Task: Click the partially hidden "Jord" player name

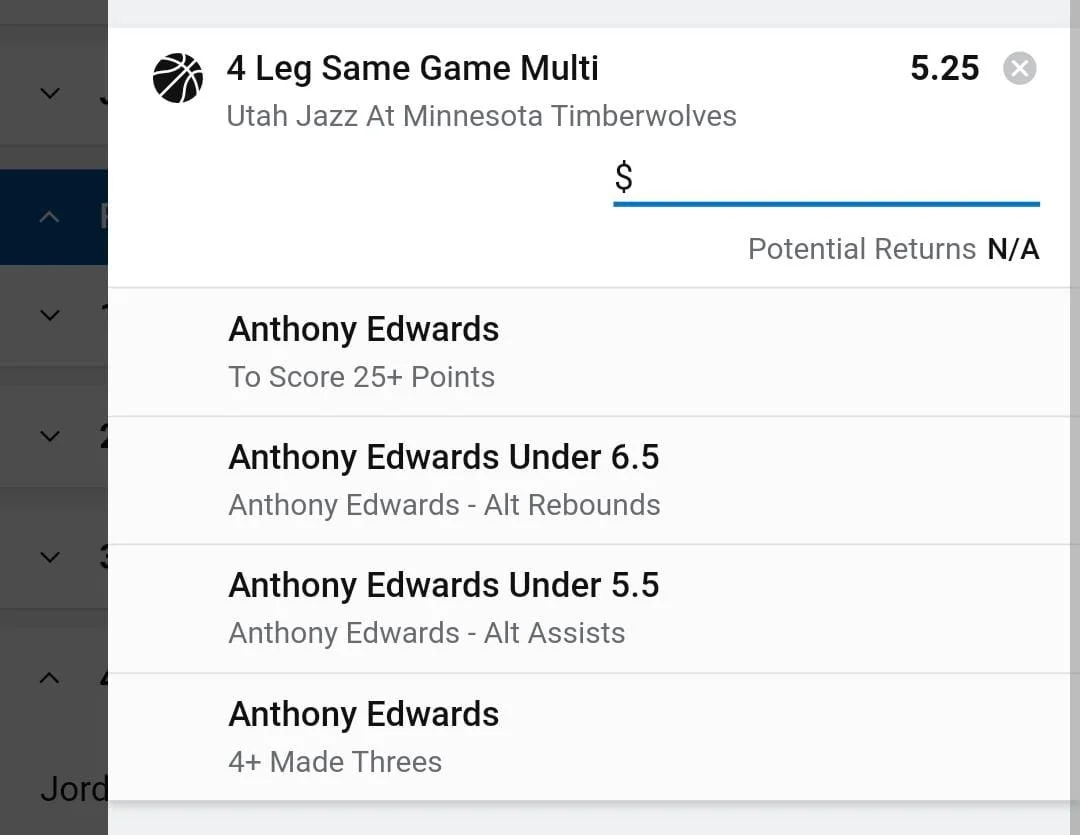Action: (74, 789)
